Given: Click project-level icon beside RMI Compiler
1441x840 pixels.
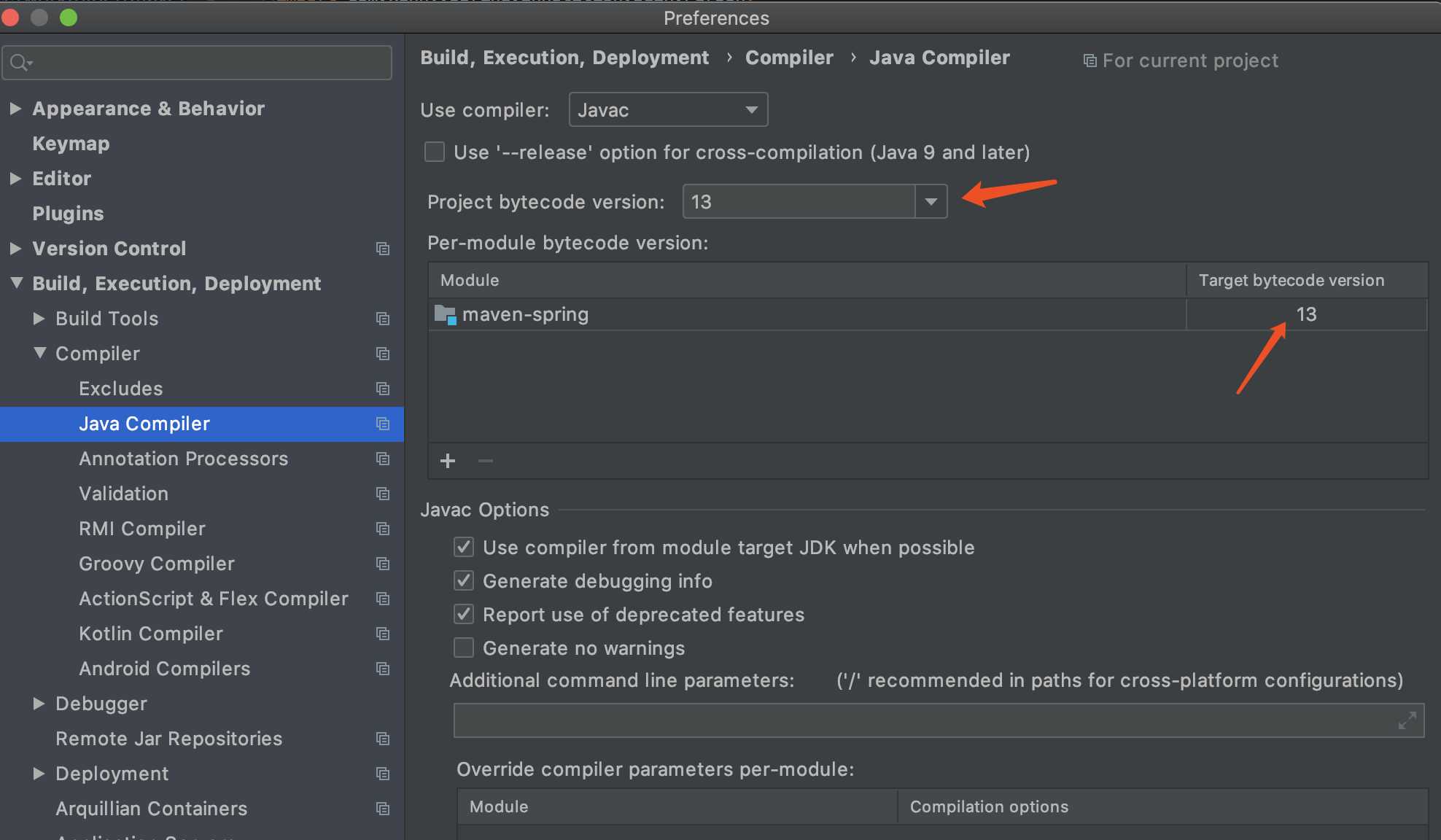Looking at the screenshot, I should (383, 529).
